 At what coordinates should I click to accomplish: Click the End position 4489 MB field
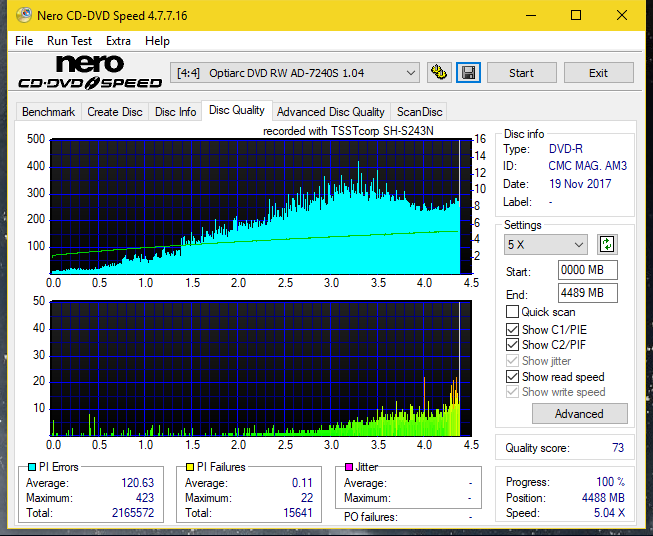[x=587, y=293]
